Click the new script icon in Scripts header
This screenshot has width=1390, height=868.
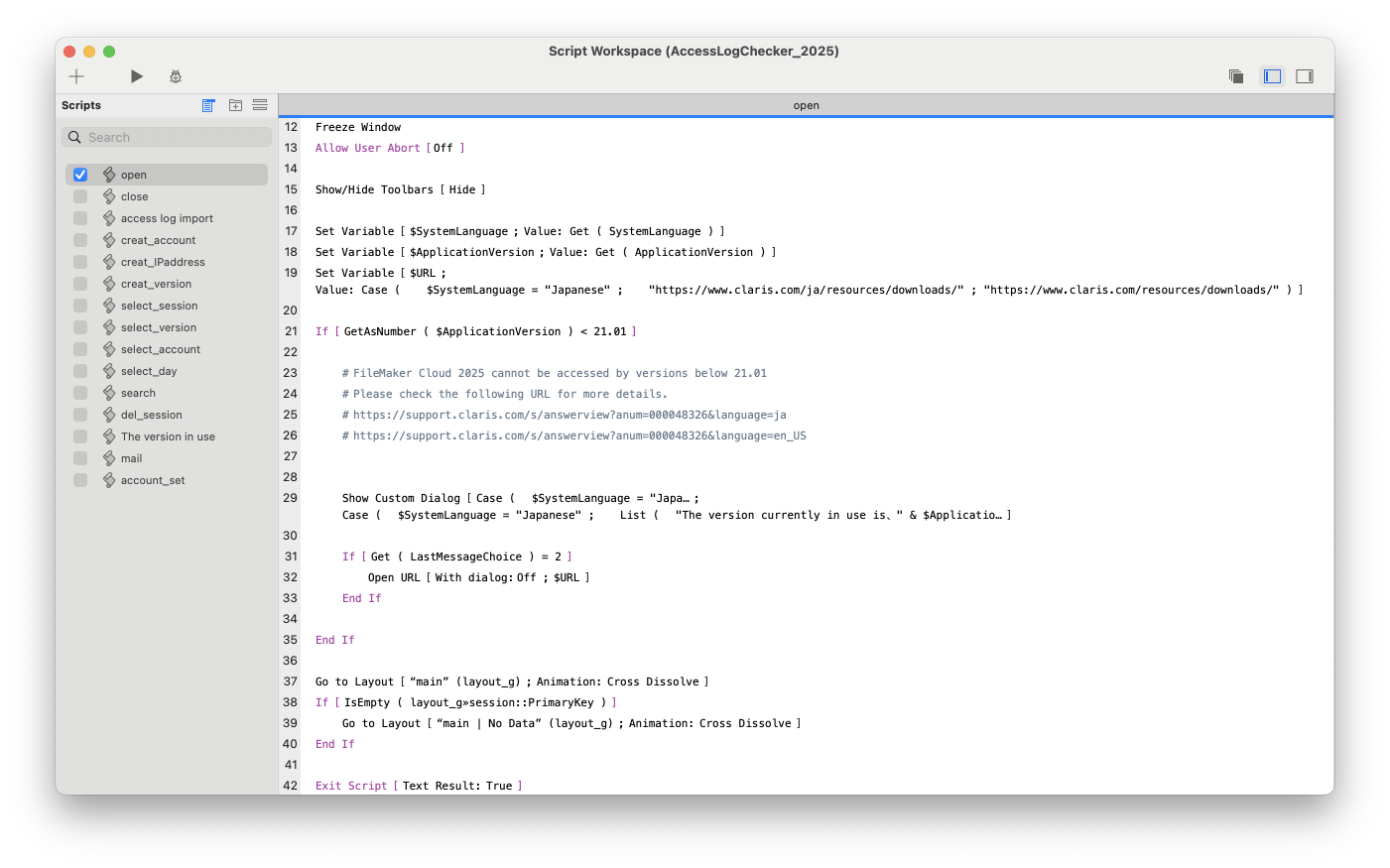click(208, 105)
